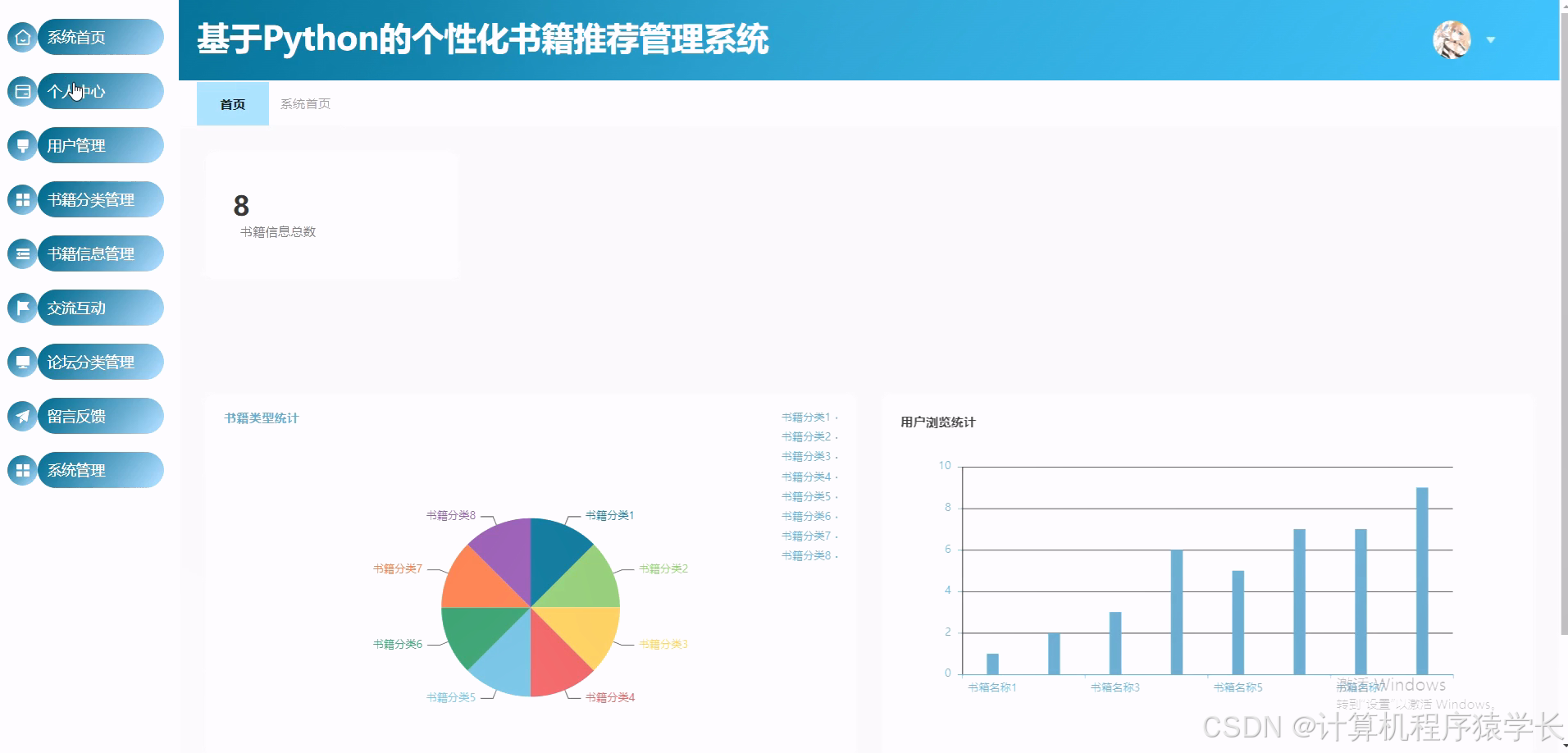This screenshot has width=1568, height=753.
Task: Click the green 书籍分类6 pie slice
Action: 475,630
